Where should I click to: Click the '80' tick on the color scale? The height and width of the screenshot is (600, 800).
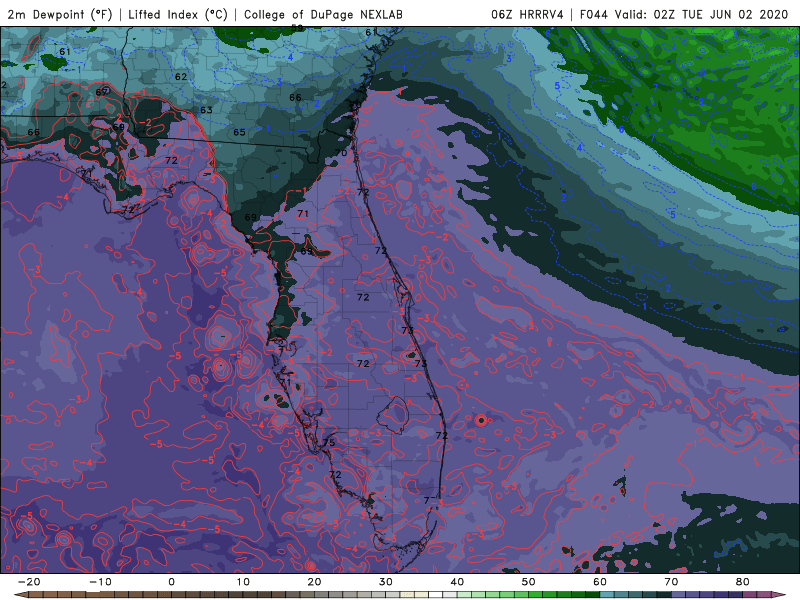tap(743, 582)
